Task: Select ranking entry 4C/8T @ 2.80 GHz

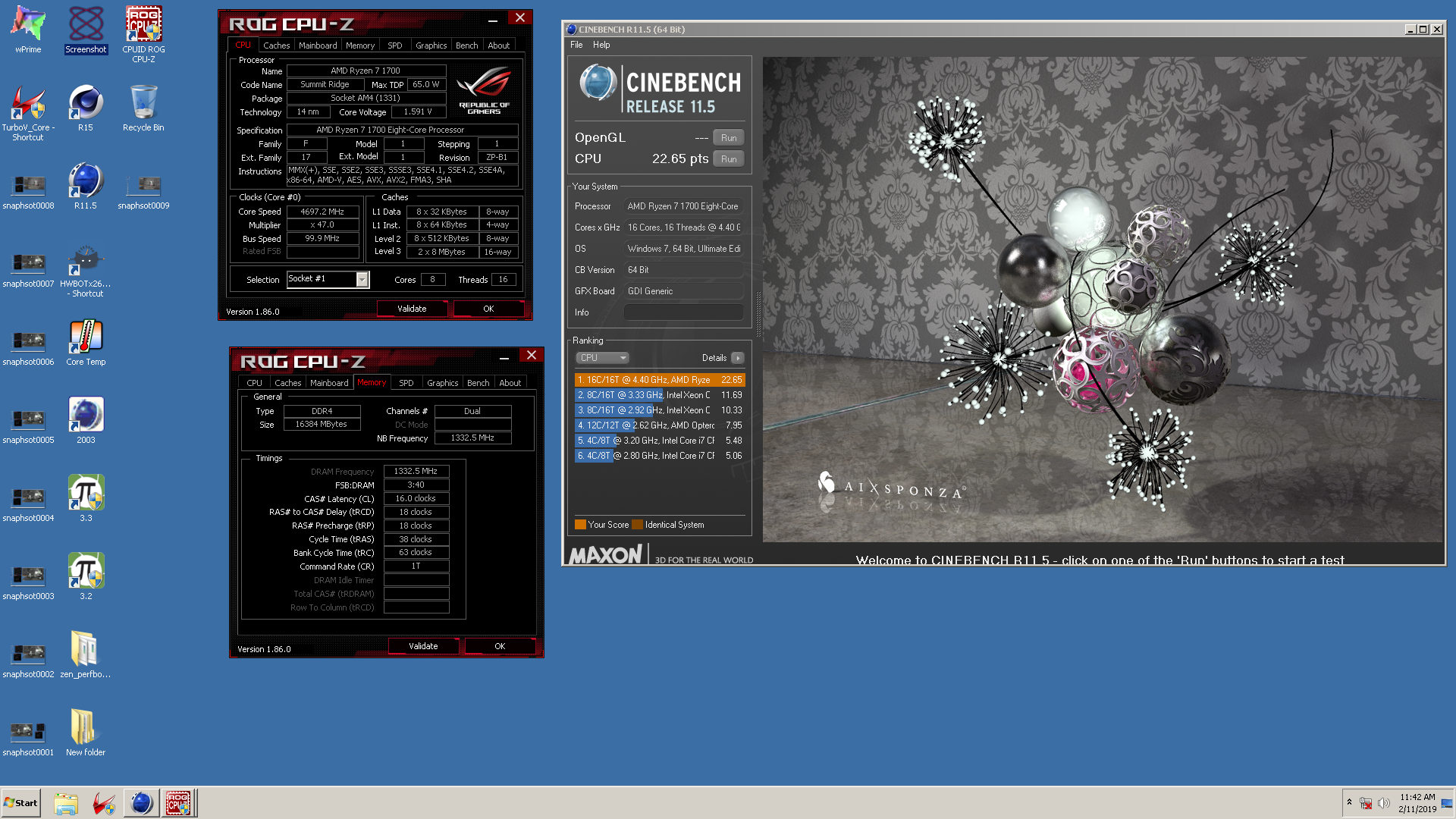Action: 660,456
